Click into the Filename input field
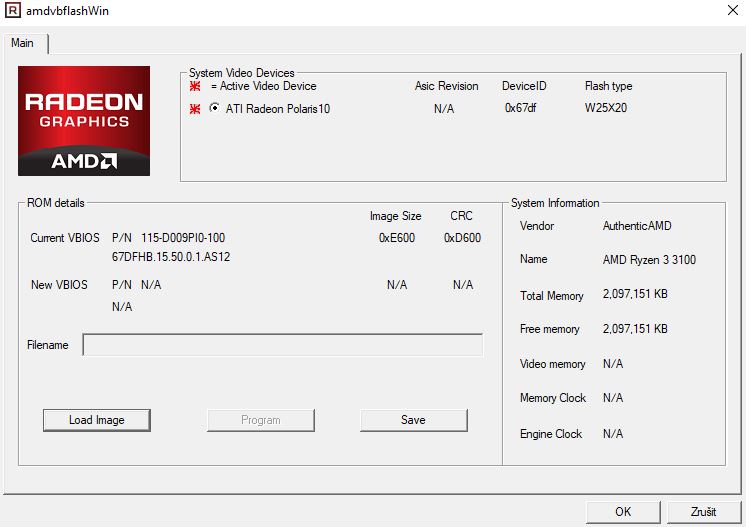 [x=283, y=344]
